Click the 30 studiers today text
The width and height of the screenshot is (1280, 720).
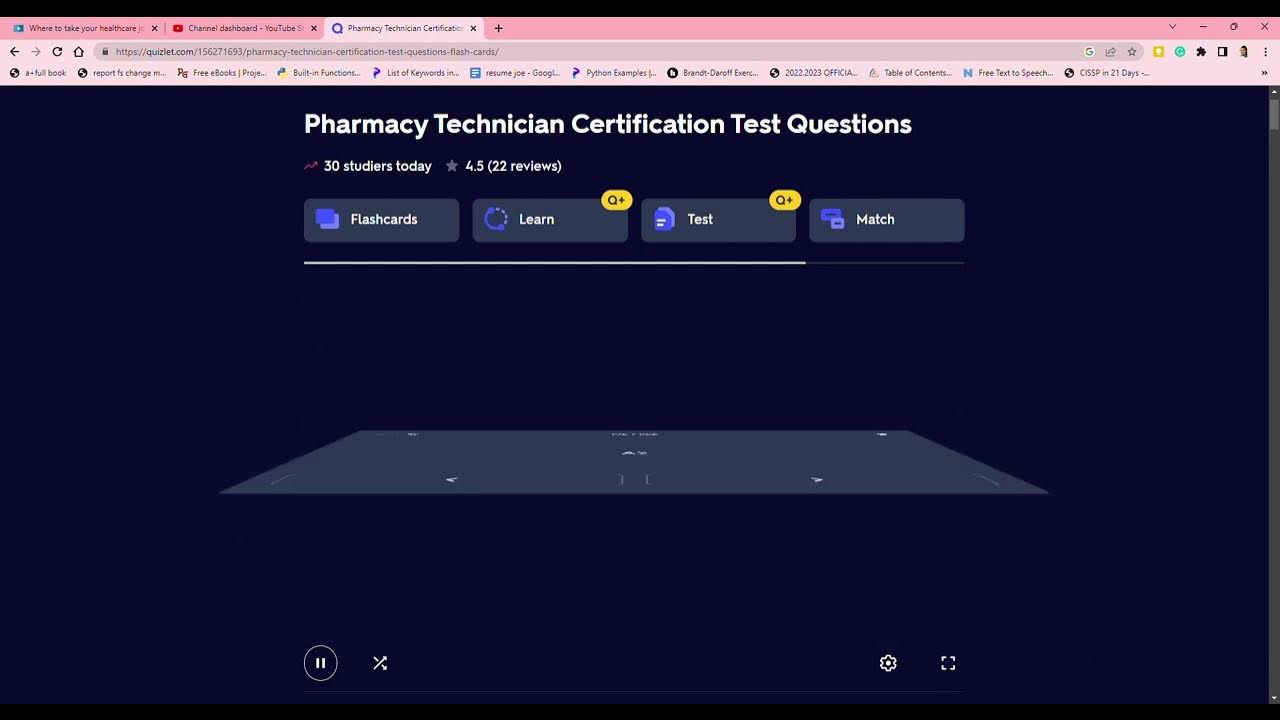[x=378, y=166]
